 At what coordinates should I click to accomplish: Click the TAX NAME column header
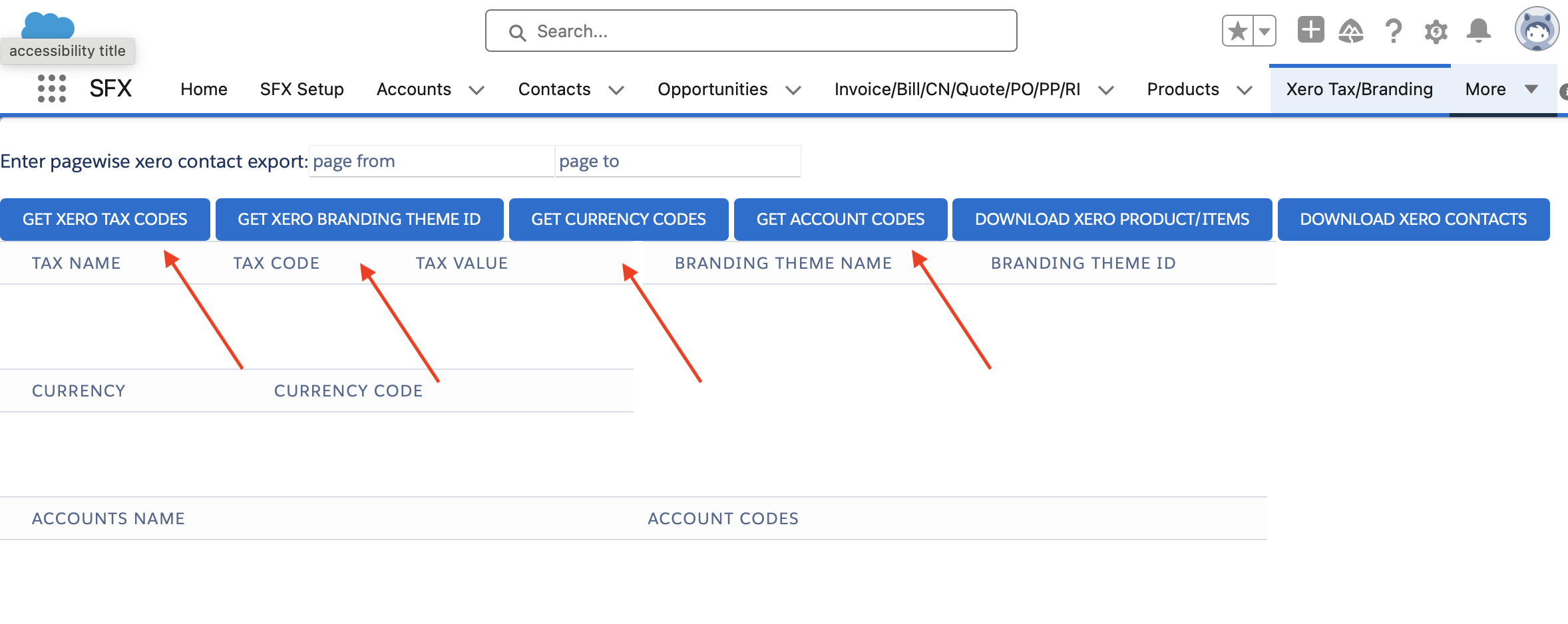click(77, 263)
